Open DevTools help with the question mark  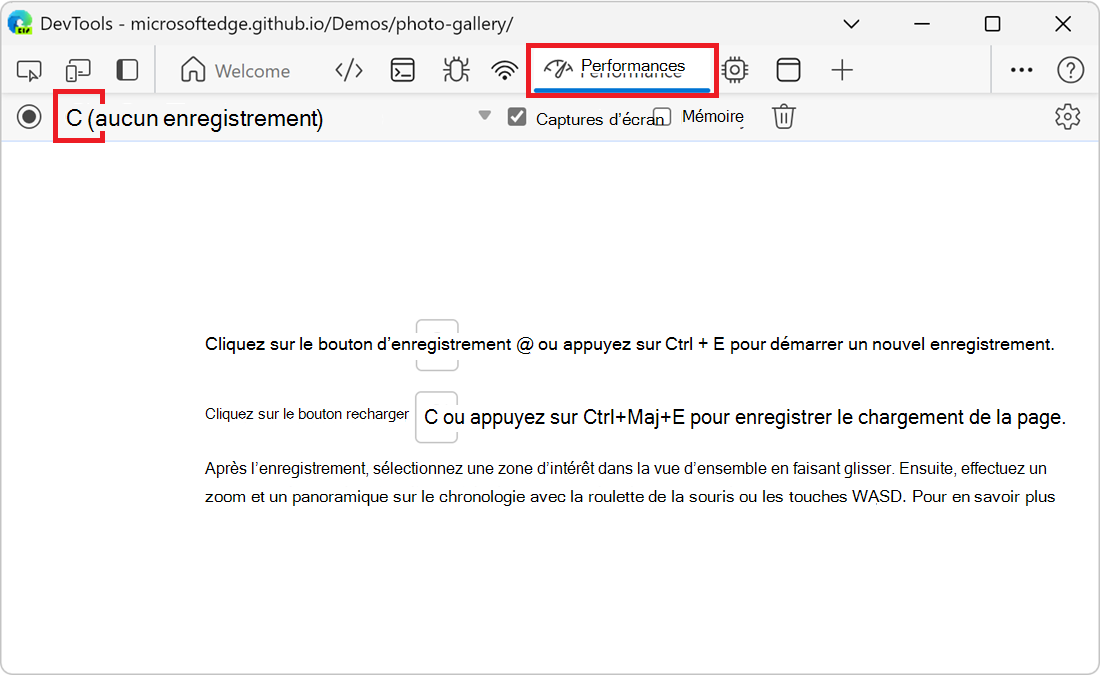1071,70
